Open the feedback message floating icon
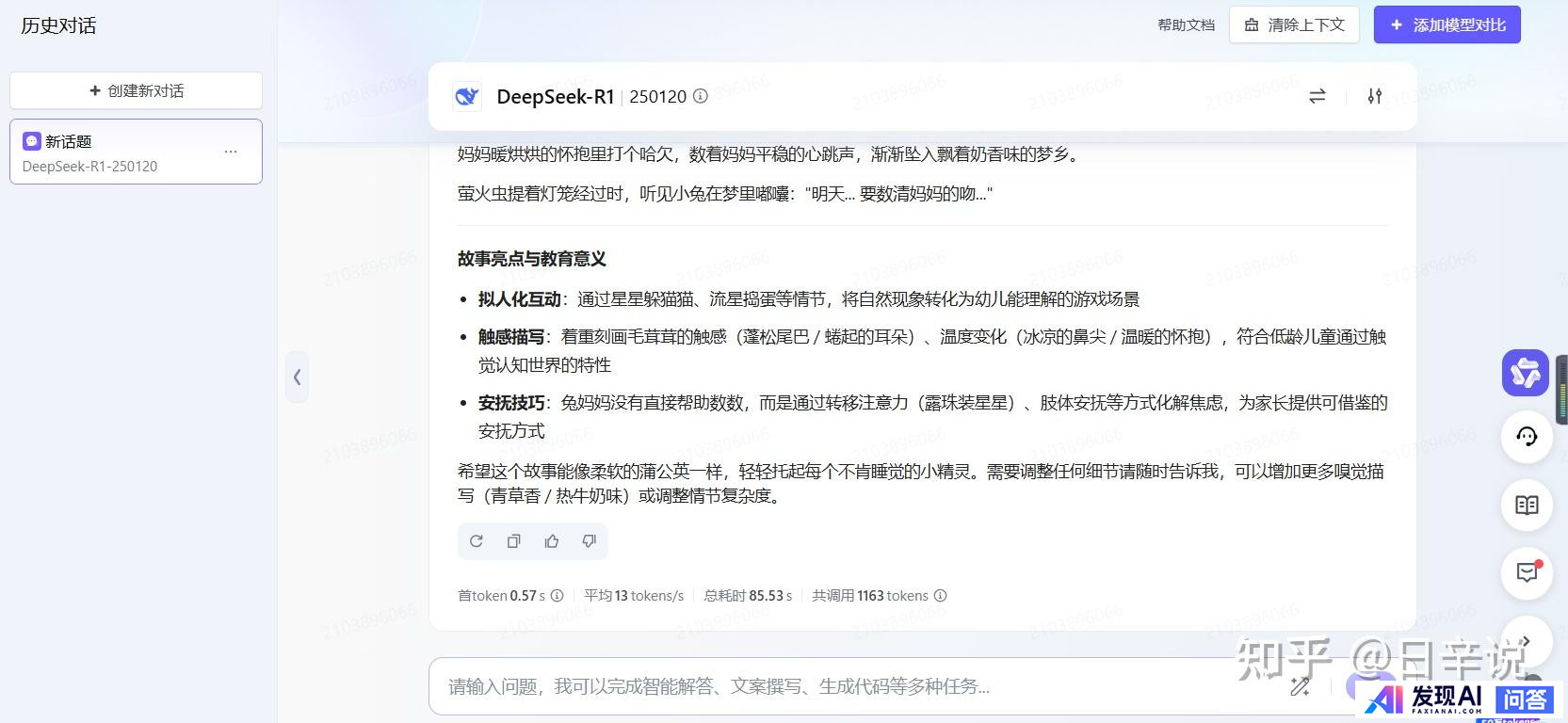 click(x=1527, y=573)
